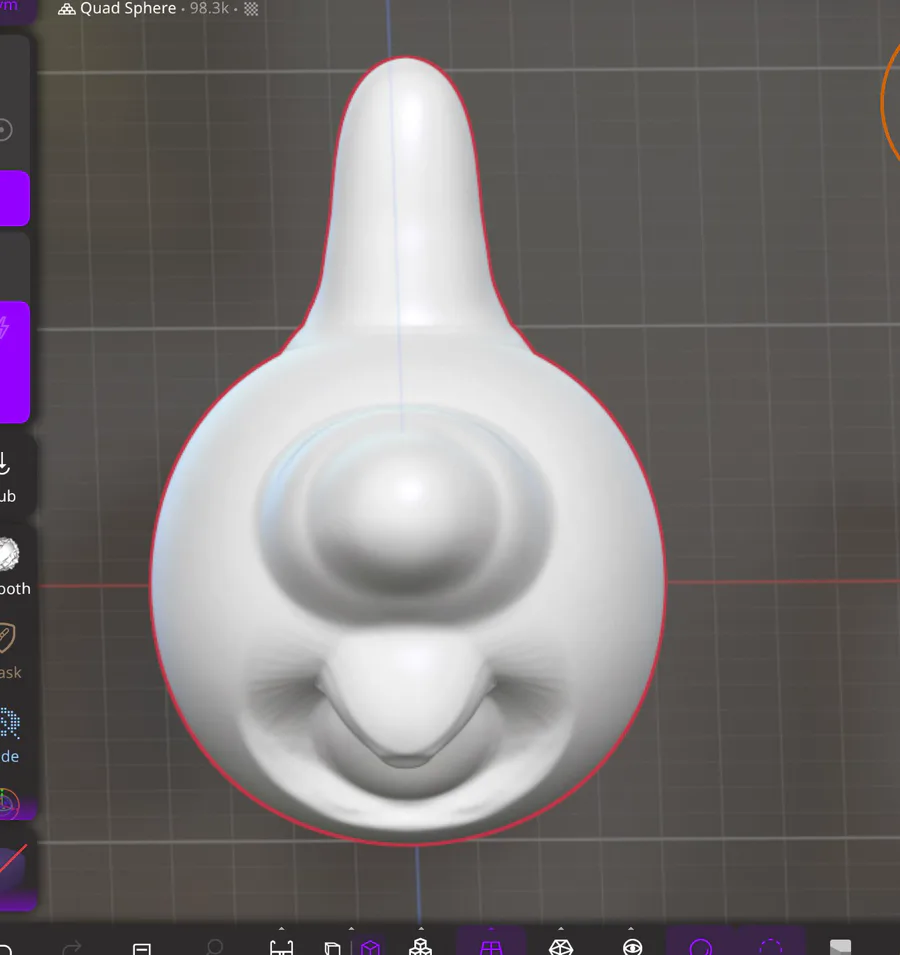Toggle the purple single cube solo icon
This screenshot has height=955, width=900.
click(x=370, y=948)
